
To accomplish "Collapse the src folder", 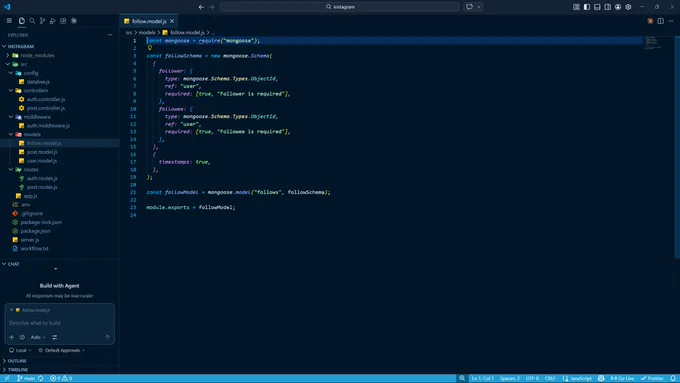I will pyautogui.click(x=7, y=64).
